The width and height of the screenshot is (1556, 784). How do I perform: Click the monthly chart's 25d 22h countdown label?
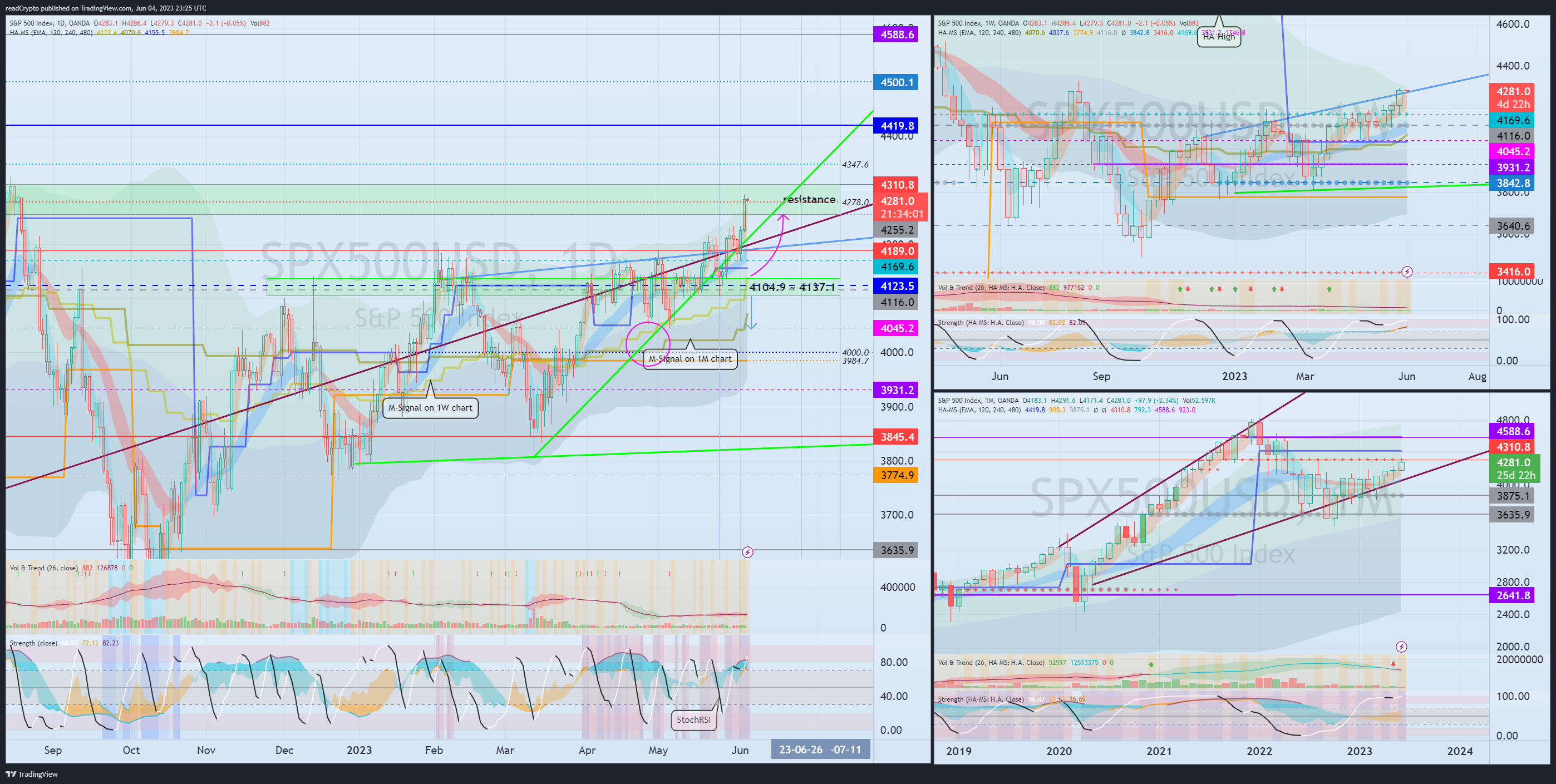1515,475
